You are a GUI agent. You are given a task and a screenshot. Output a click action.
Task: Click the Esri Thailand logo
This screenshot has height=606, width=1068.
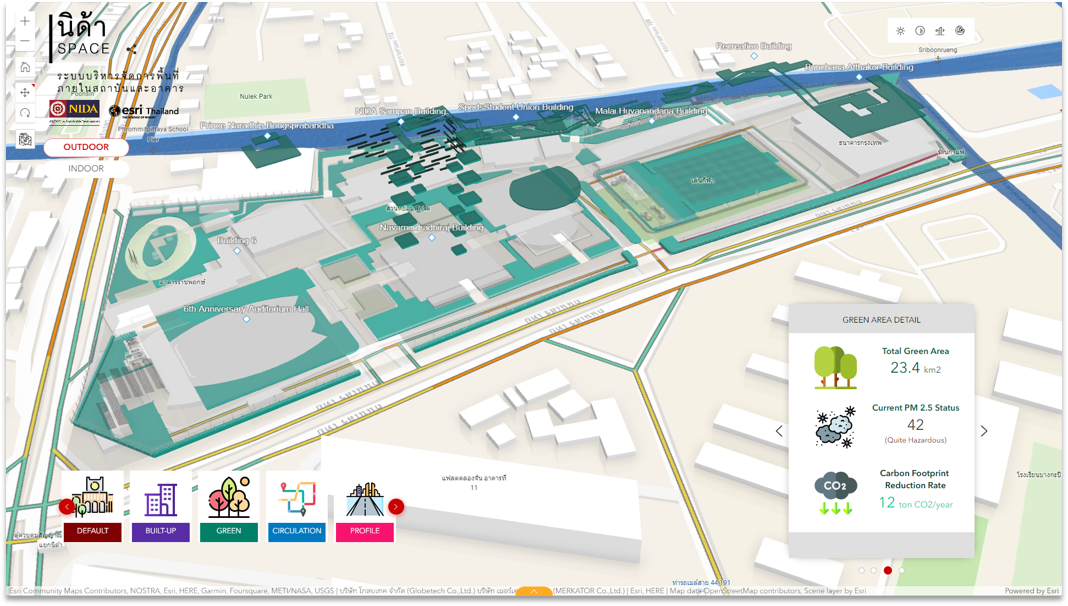(x=144, y=110)
